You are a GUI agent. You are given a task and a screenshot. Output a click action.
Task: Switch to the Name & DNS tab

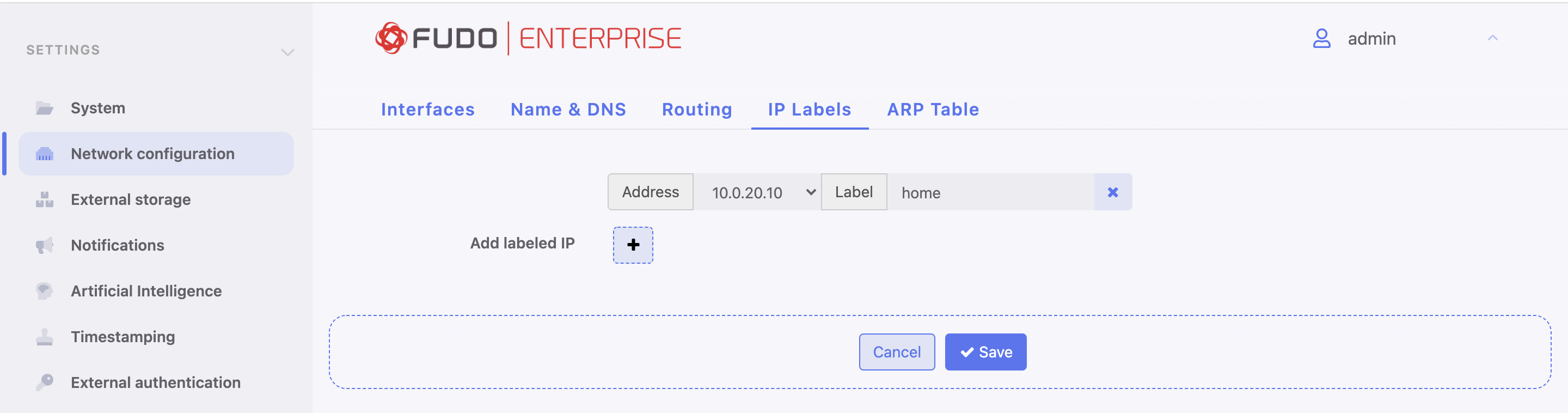pos(568,110)
